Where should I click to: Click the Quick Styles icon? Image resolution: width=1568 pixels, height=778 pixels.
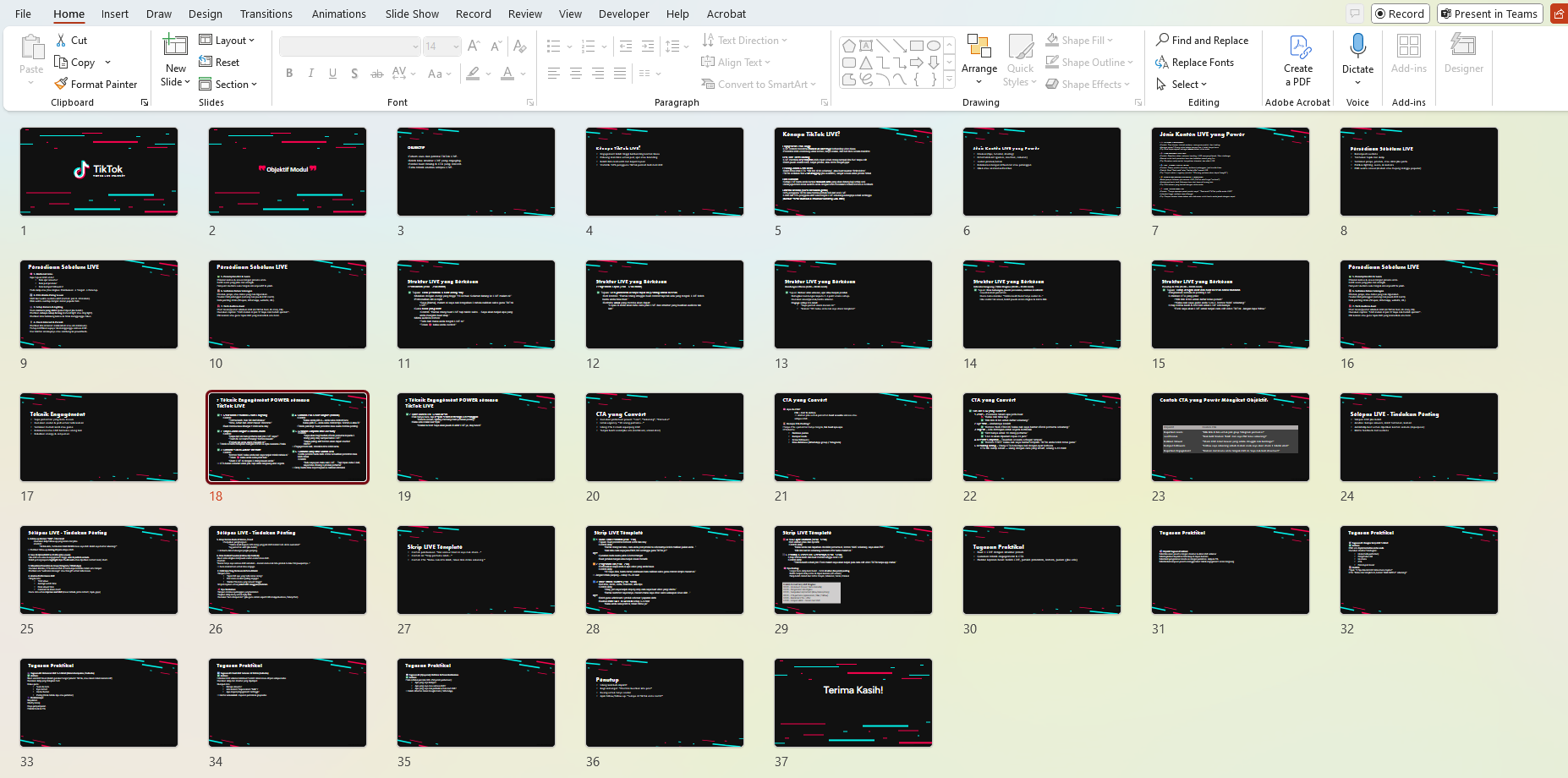click(1021, 47)
